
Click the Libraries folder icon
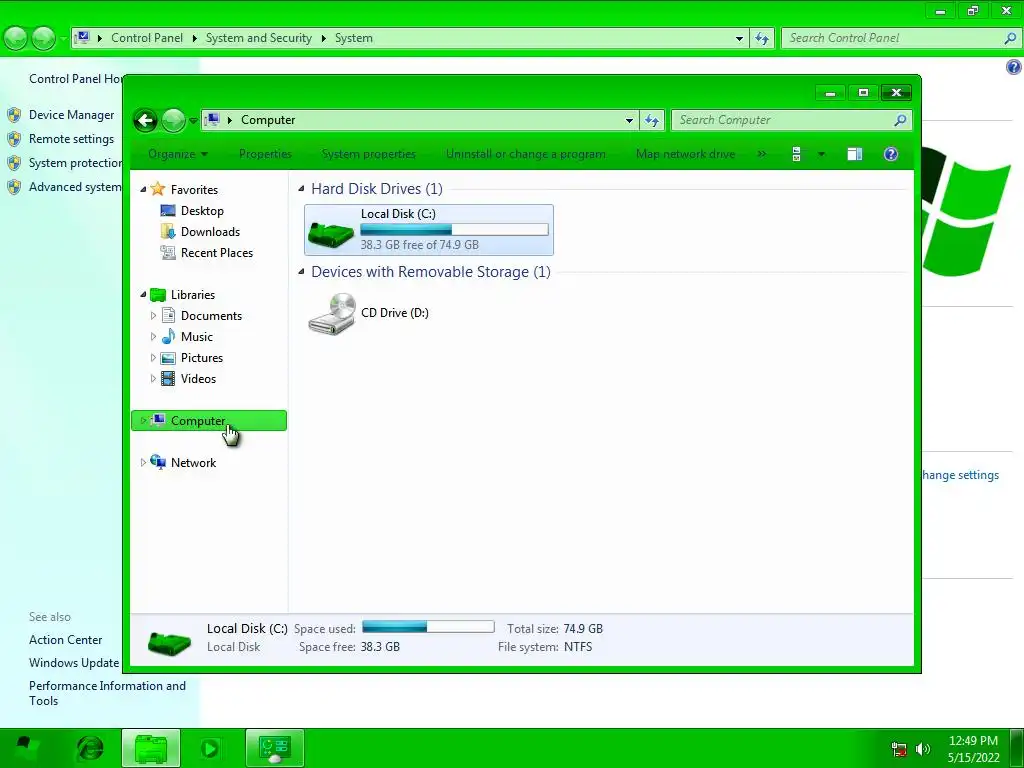click(158, 295)
